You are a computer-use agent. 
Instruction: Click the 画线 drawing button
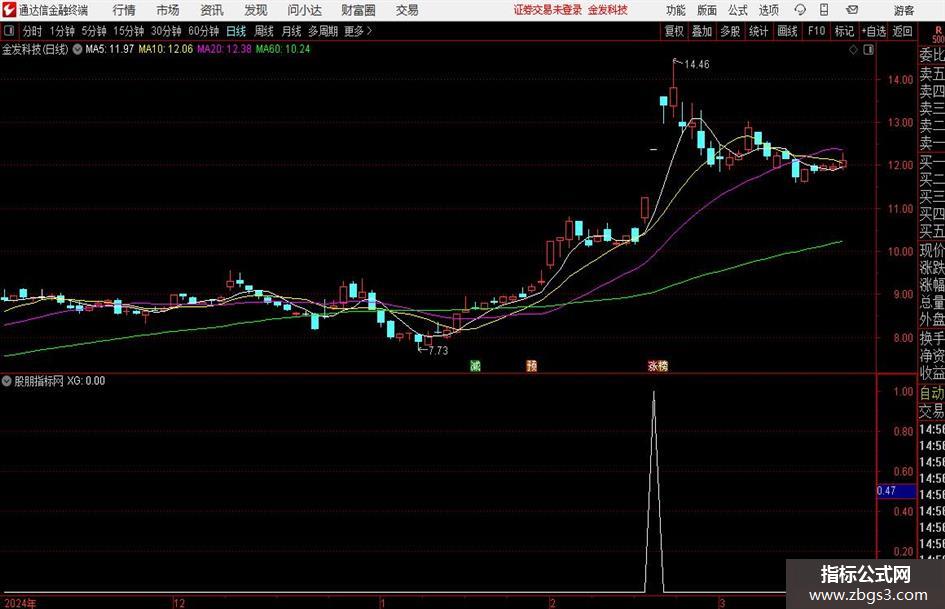tap(787, 31)
